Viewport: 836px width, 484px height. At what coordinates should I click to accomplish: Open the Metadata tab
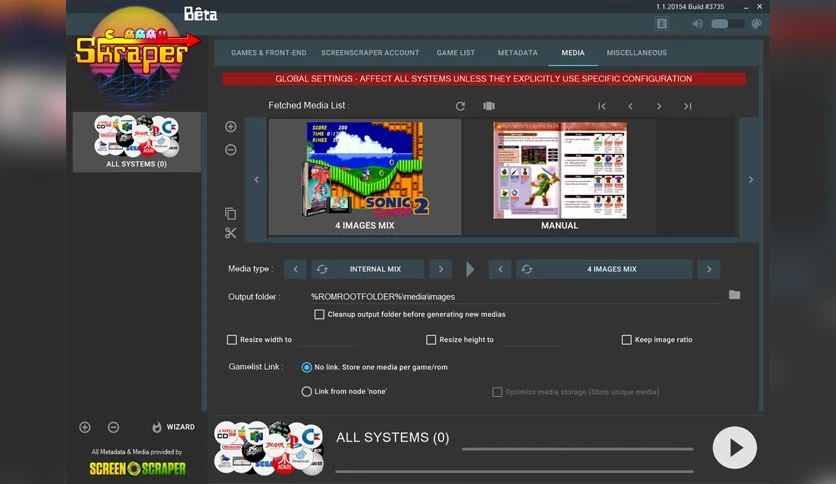pos(518,53)
